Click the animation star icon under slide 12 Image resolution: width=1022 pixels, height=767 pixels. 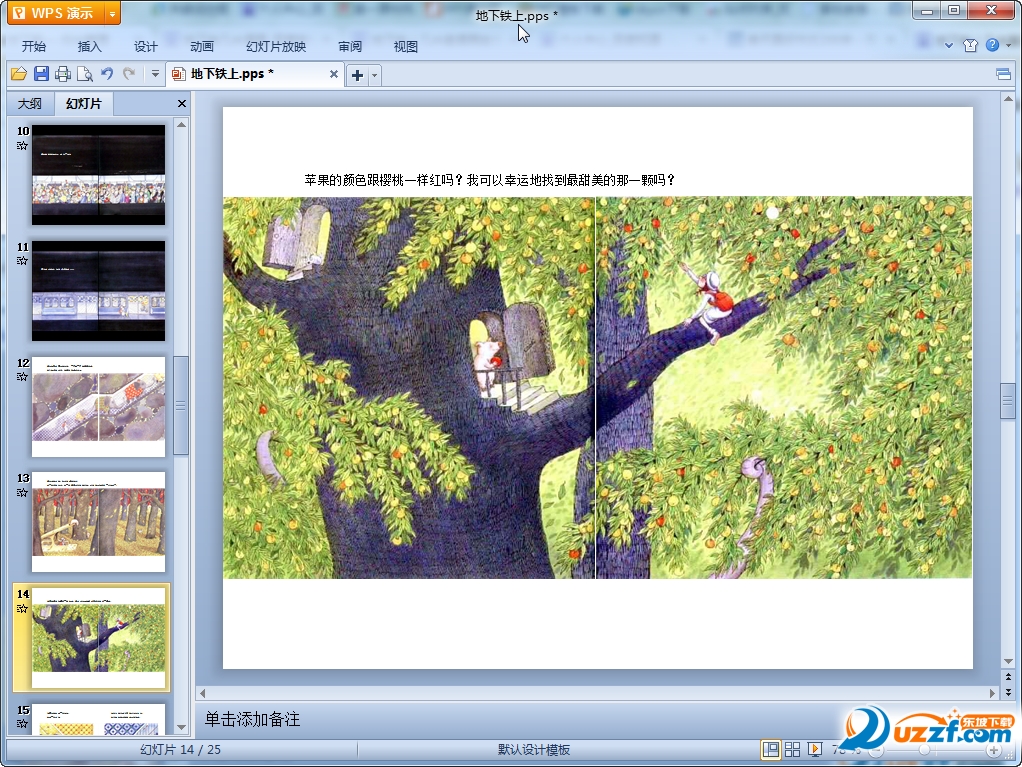click(x=22, y=377)
